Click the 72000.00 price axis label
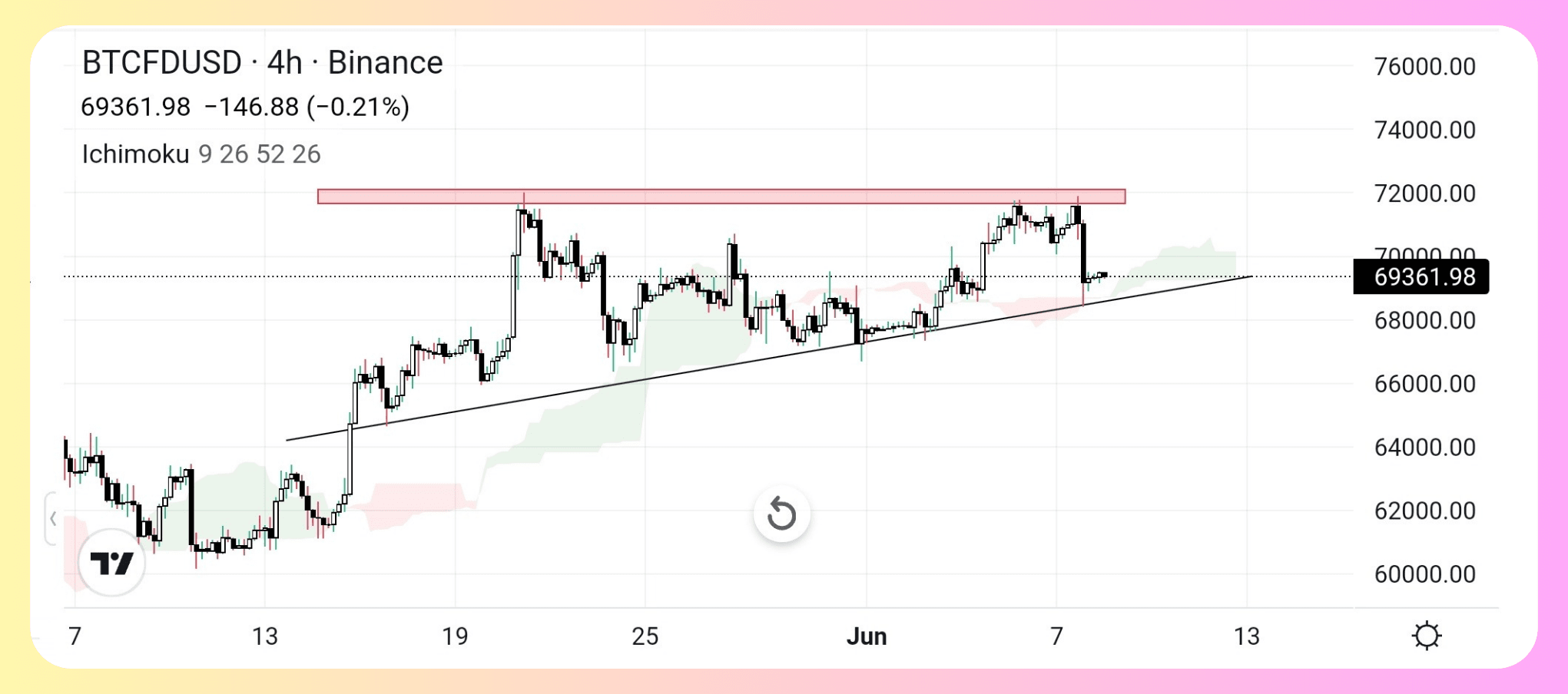 click(x=1427, y=193)
